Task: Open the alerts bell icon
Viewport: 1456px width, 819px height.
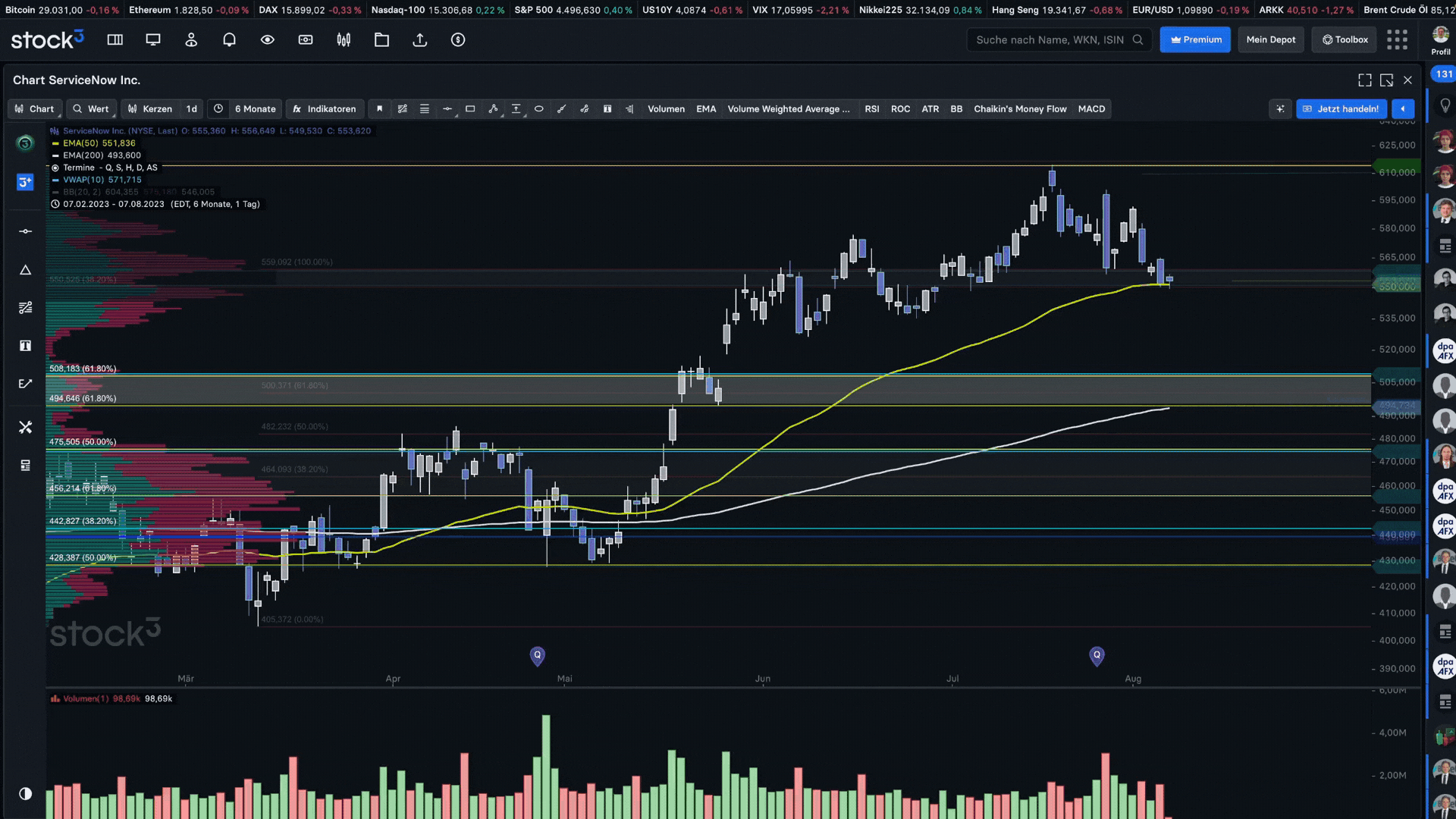Action: pyautogui.click(x=229, y=39)
